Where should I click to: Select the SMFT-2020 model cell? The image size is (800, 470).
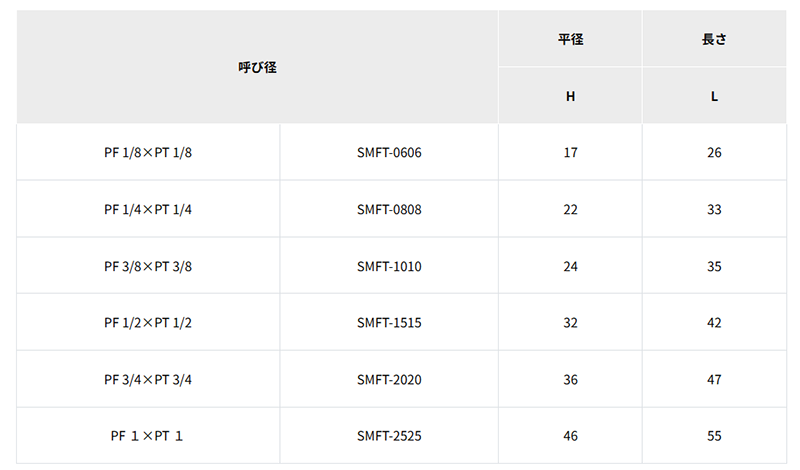[389, 379]
